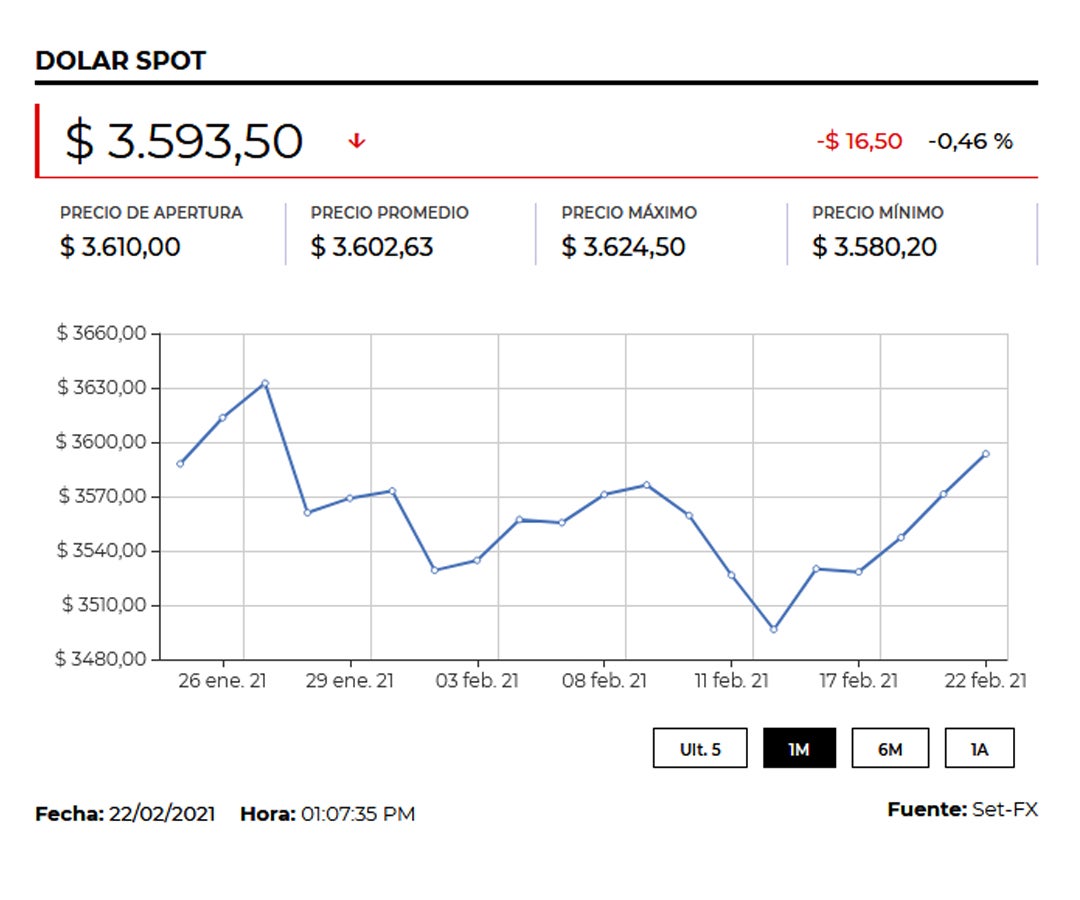Screen dimensions: 1080x900
Task: Click the red down arrow price indicator
Action: tap(356, 141)
